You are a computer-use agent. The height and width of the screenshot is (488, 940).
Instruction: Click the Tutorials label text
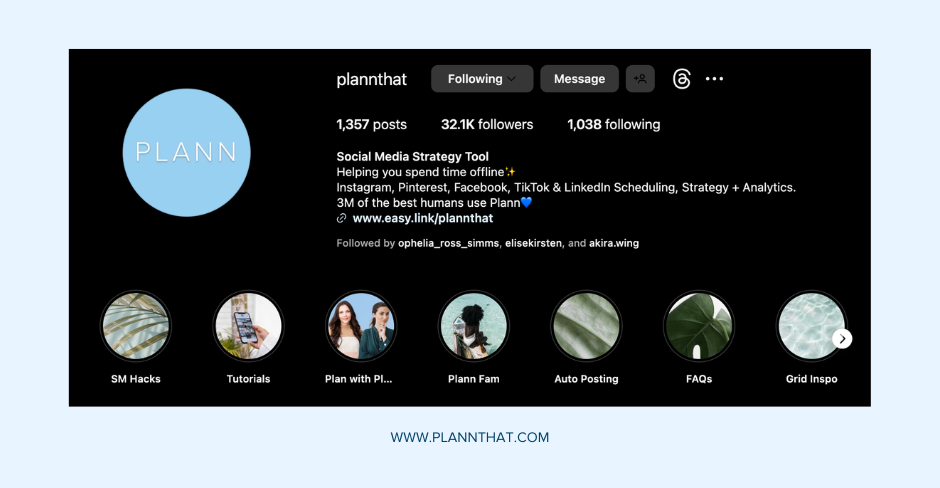tap(248, 379)
